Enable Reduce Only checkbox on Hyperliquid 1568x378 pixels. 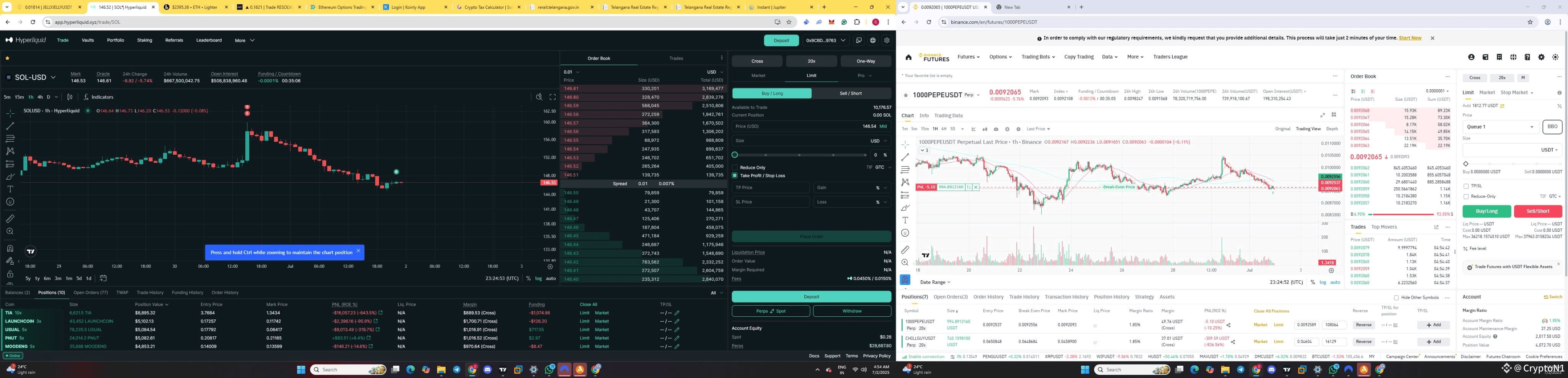click(735, 167)
